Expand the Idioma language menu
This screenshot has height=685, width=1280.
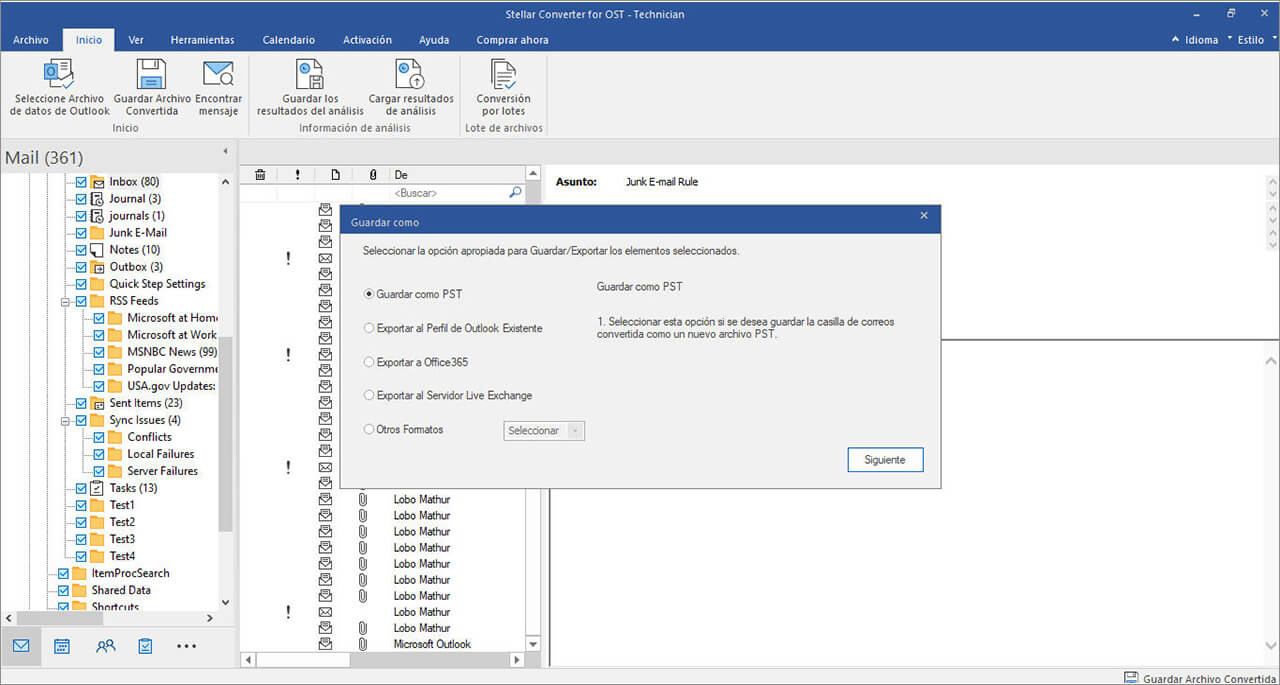click(1201, 40)
